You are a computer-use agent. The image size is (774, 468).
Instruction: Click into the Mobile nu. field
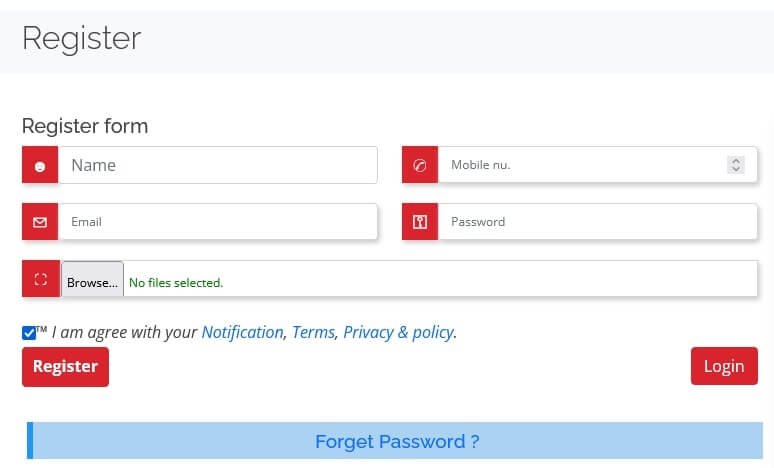pos(580,166)
